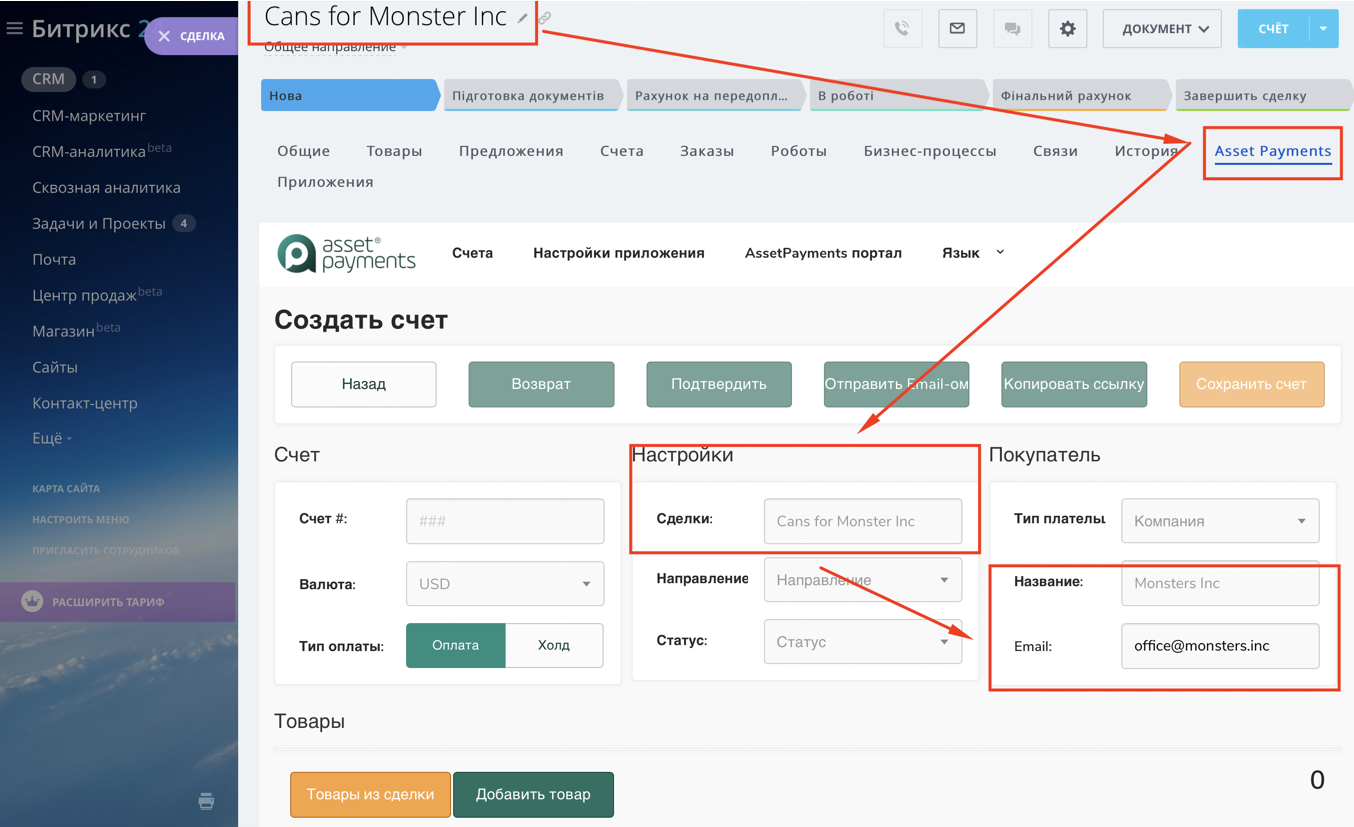Select Оплата payment type
Image resolution: width=1354 pixels, height=827 pixels.
(x=455, y=645)
